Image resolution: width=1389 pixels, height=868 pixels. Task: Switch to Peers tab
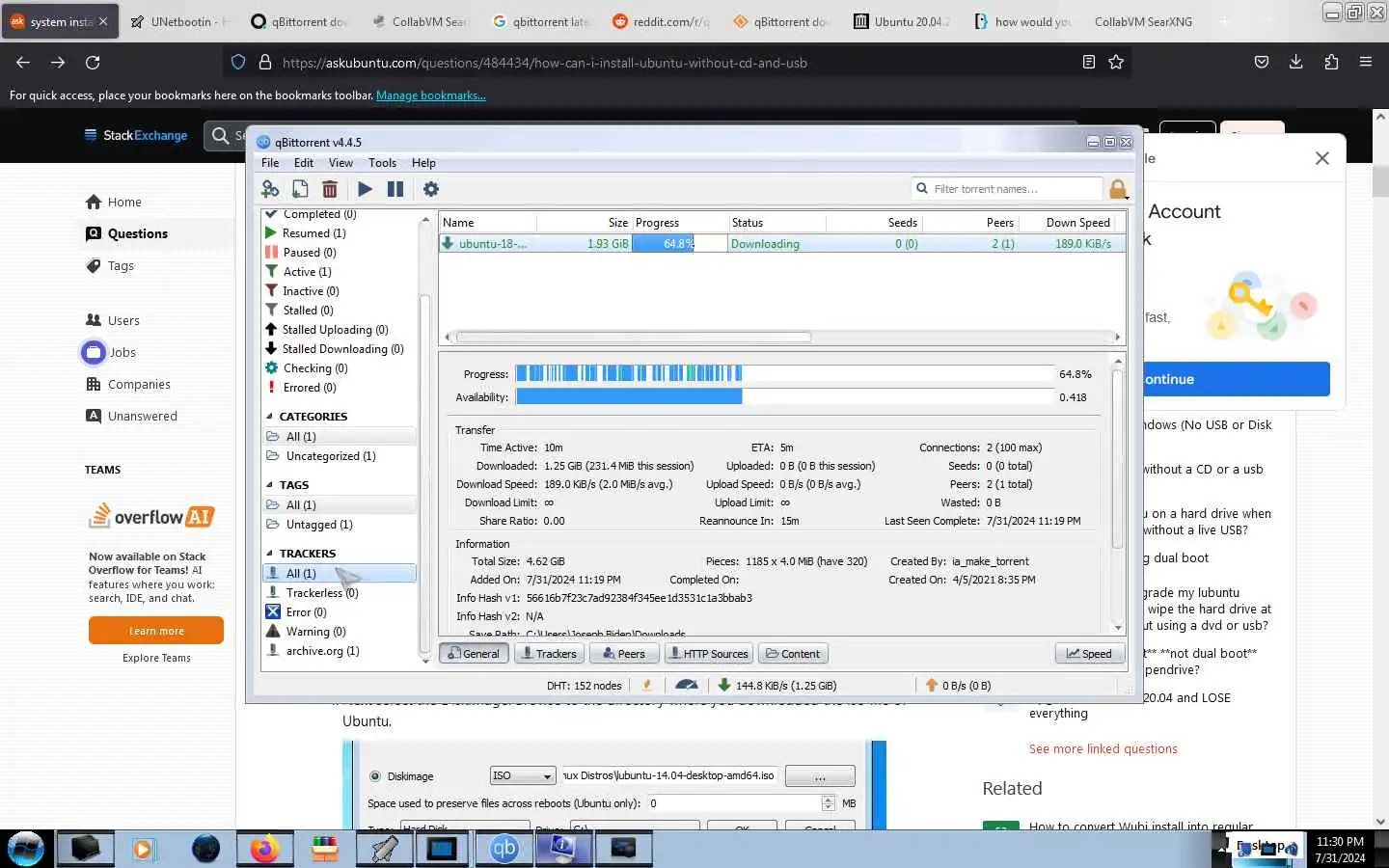(x=624, y=654)
